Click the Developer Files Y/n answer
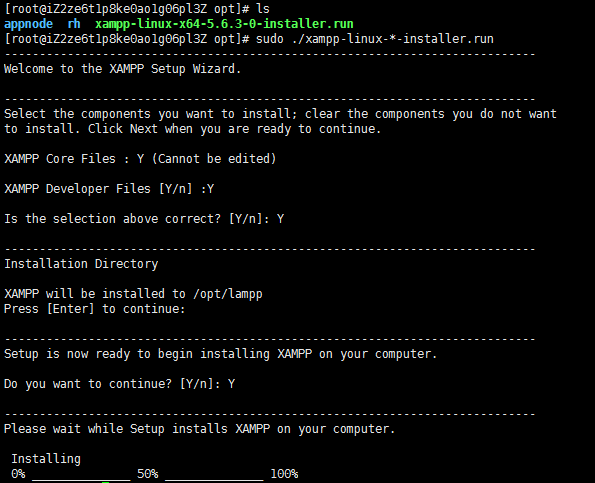Viewport: 595px width, 483px height. coord(210,189)
